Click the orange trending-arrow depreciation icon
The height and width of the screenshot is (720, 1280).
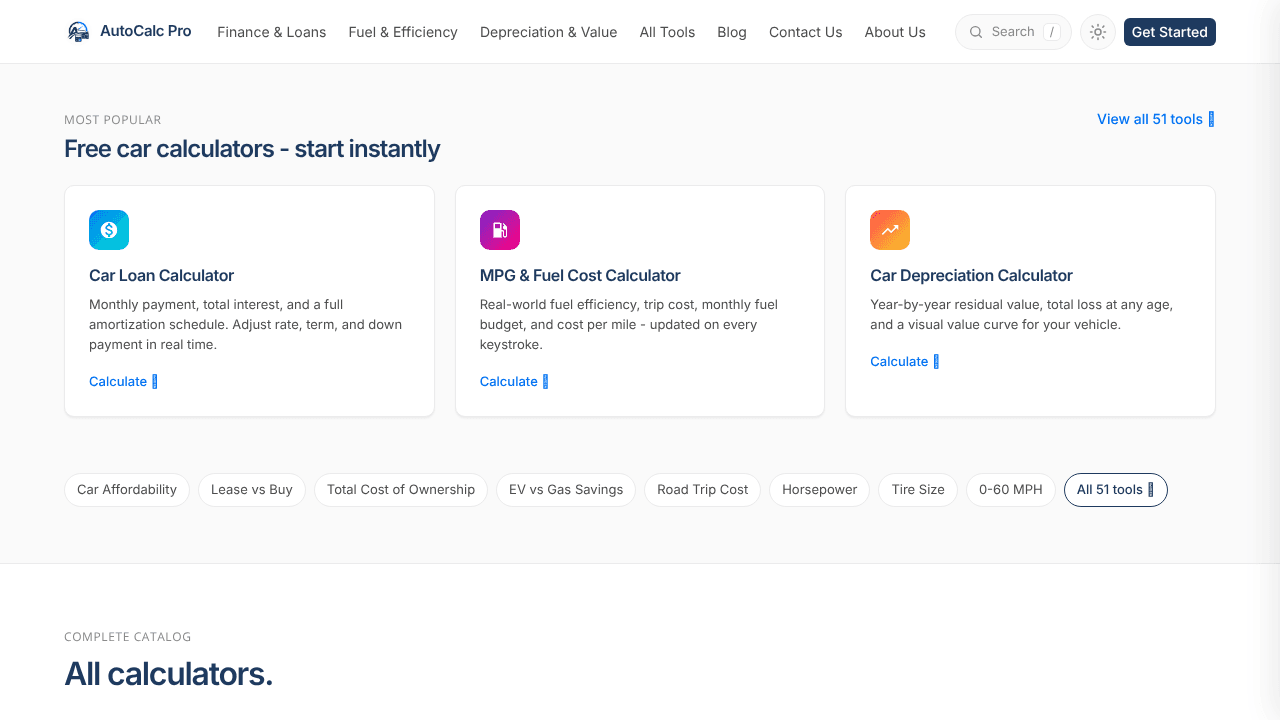(x=890, y=230)
